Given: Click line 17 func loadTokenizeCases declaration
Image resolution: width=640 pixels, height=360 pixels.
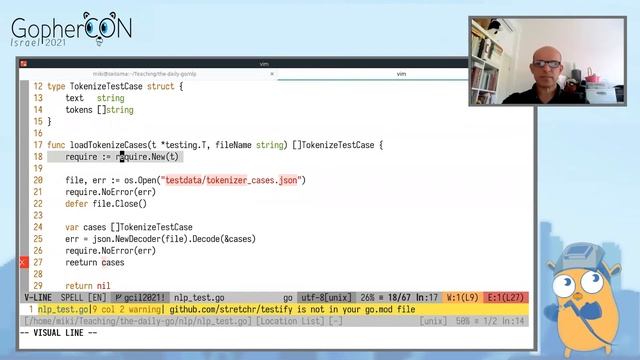Looking at the screenshot, I should tap(215, 145).
